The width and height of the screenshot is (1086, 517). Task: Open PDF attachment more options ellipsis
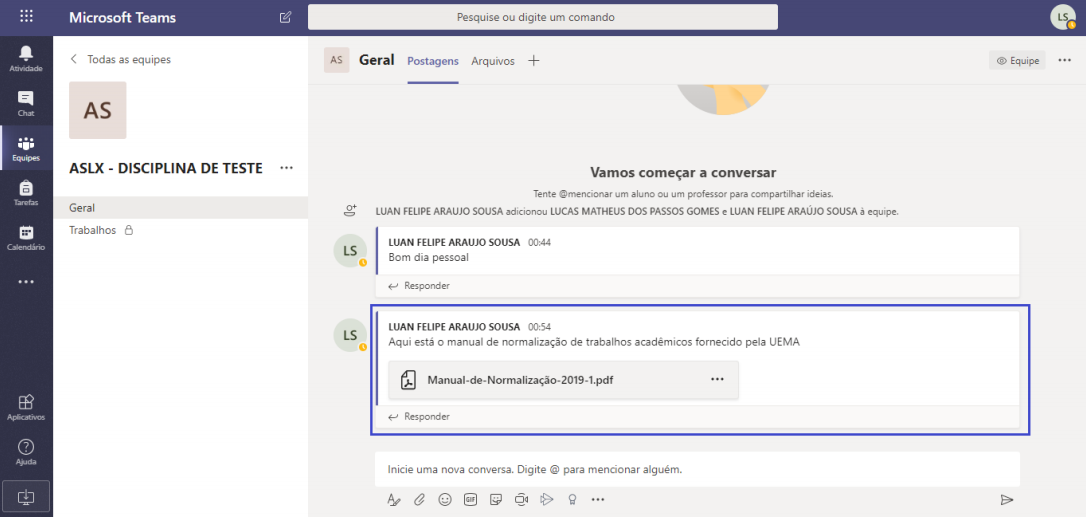(717, 379)
